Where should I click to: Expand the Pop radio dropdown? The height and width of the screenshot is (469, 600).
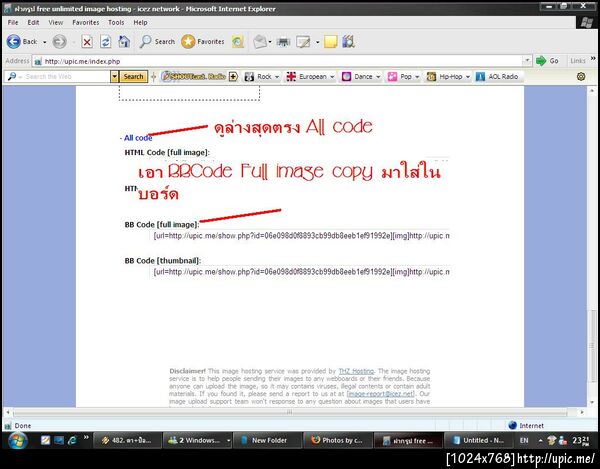point(417,77)
